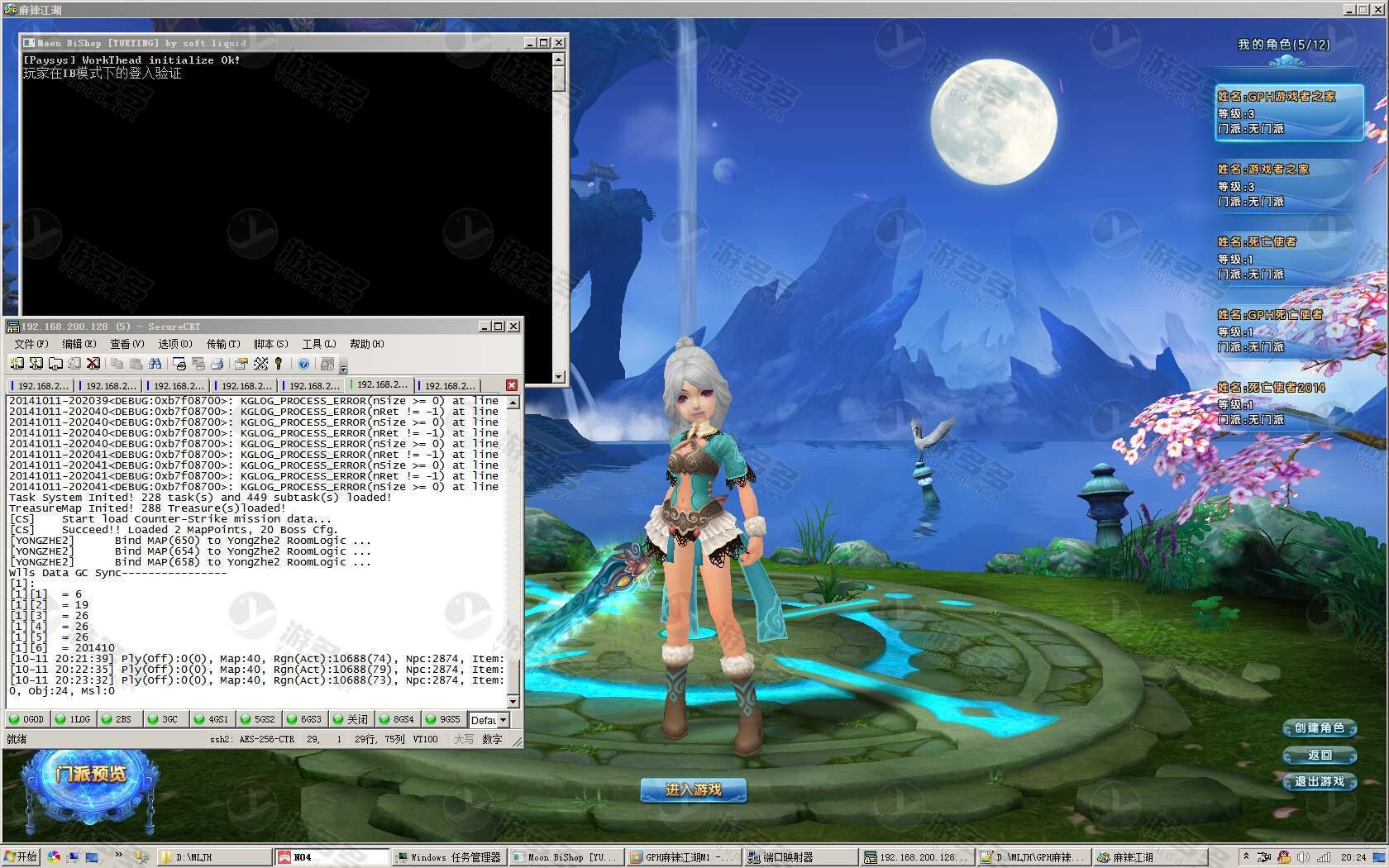
Task: Switch to Windows 任务管理器 in taskbar
Action: 448,857
